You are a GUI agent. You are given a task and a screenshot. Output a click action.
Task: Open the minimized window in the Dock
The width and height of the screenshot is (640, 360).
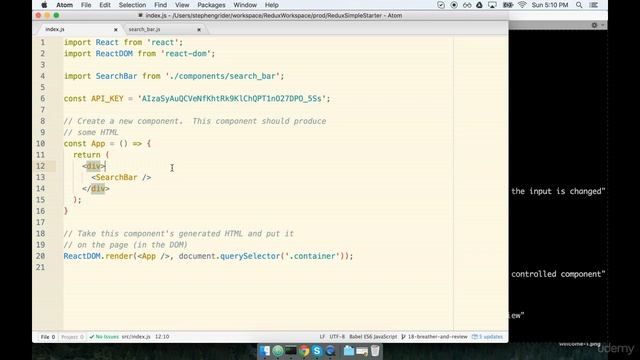point(362,351)
